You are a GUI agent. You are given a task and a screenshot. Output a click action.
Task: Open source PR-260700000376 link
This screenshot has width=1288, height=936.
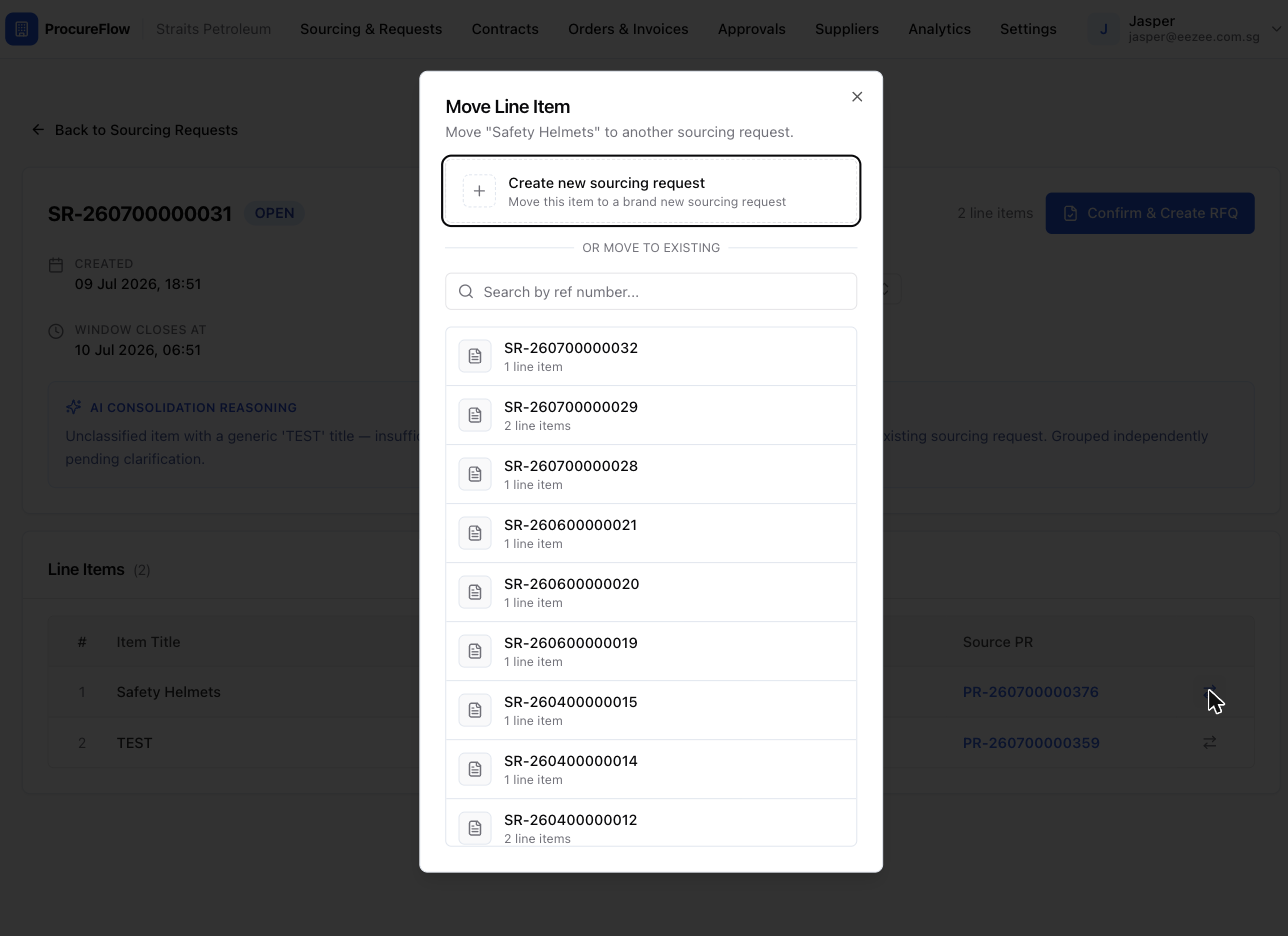(1030, 692)
